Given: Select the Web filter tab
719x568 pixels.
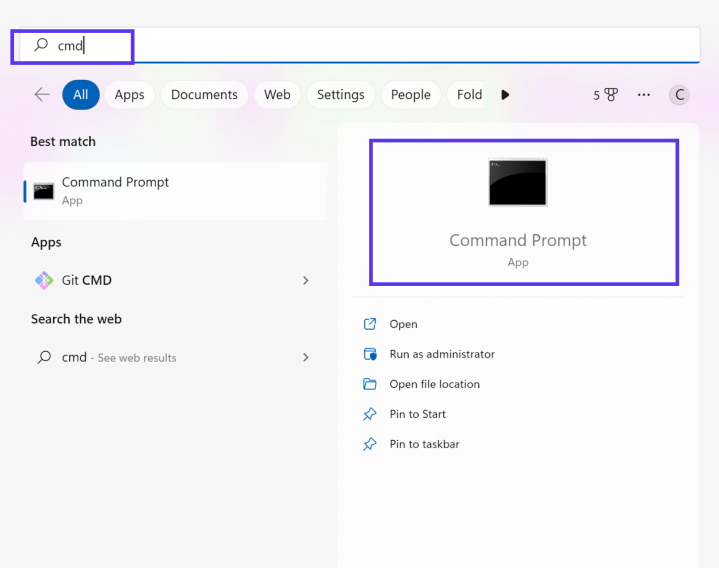Looking at the screenshot, I should click(277, 95).
